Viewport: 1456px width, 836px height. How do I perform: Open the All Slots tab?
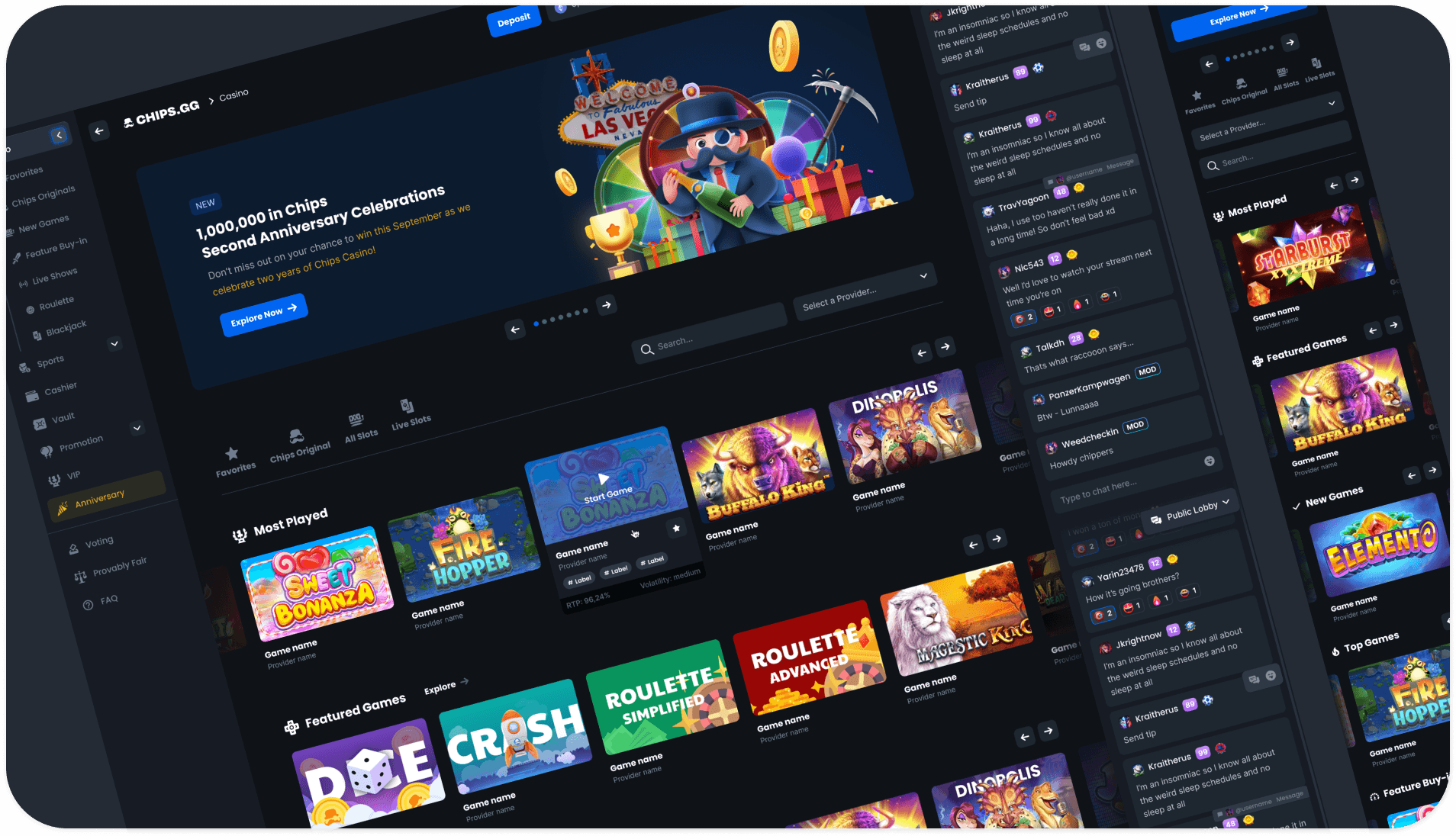tap(360, 428)
